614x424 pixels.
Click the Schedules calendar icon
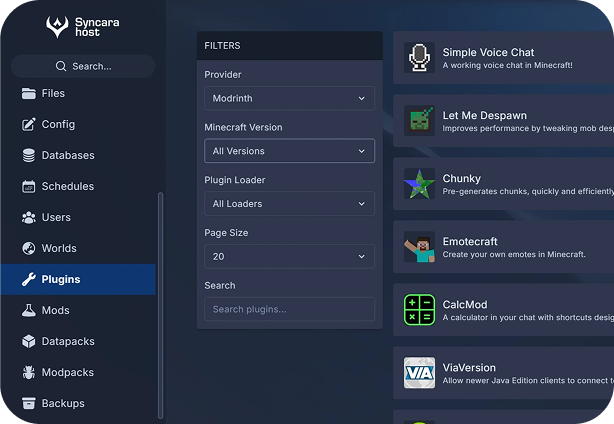pyautogui.click(x=29, y=186)
